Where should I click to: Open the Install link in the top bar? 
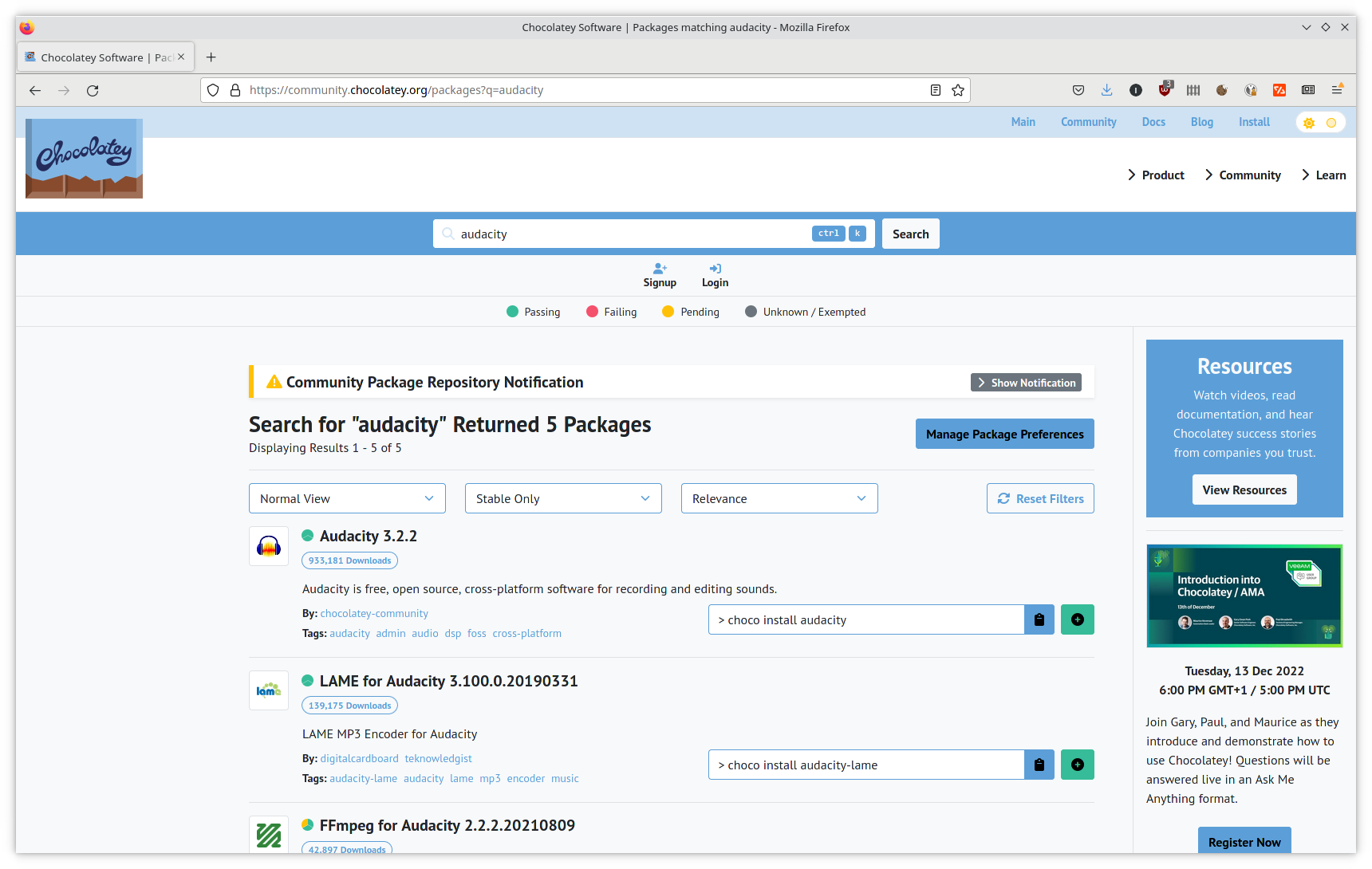1254,122
